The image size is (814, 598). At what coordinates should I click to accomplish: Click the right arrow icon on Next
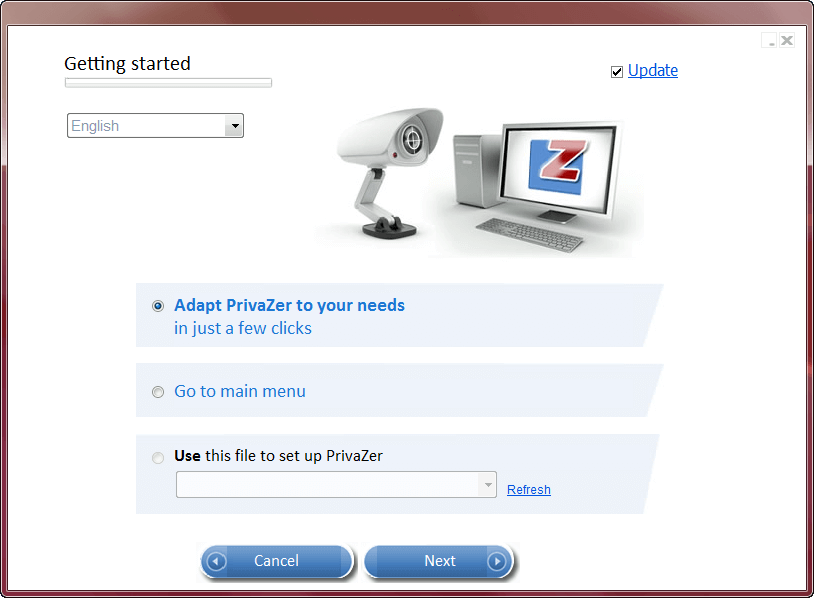coord(497,561)
